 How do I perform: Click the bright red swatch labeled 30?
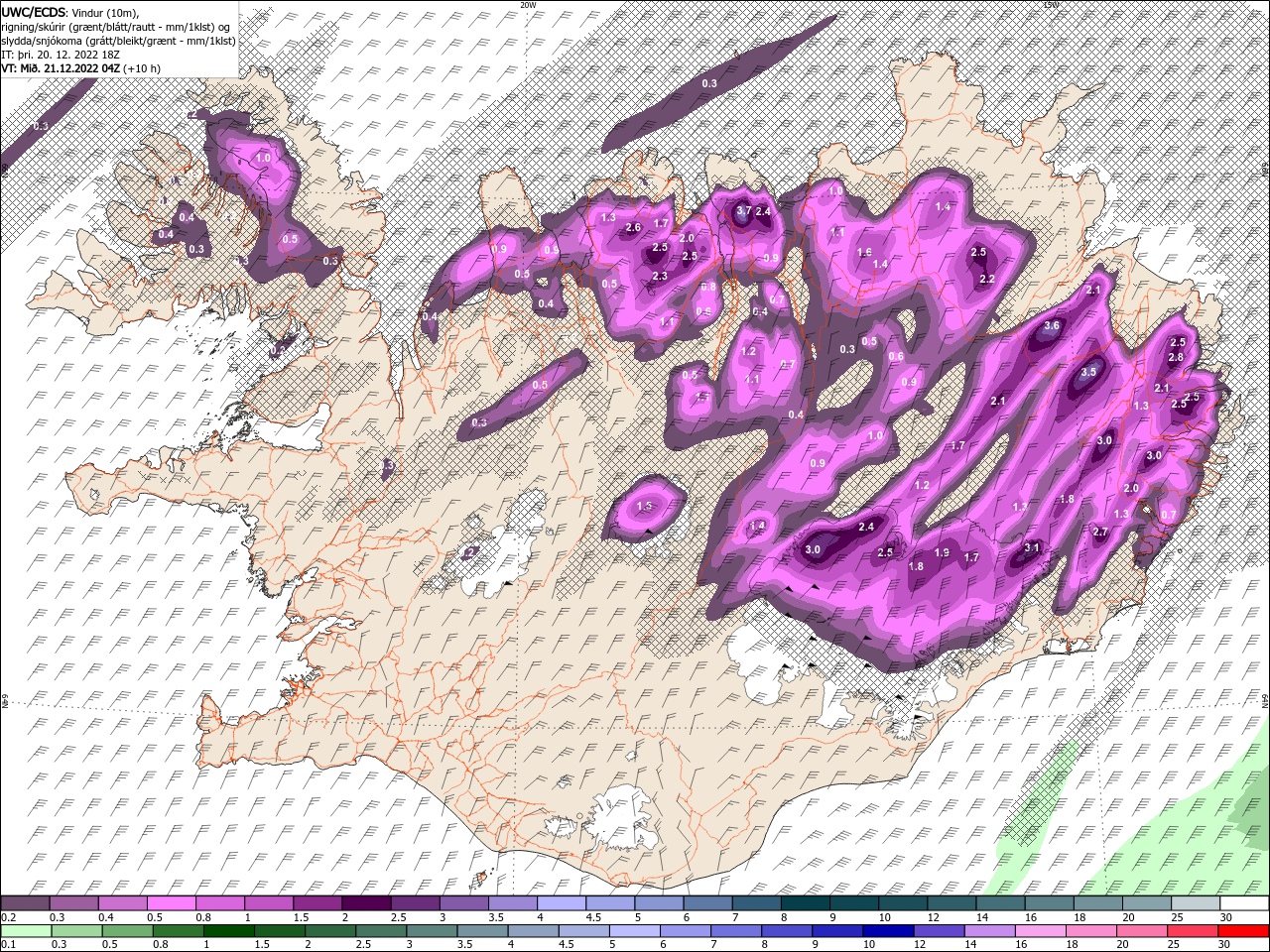click(1243, 930)
